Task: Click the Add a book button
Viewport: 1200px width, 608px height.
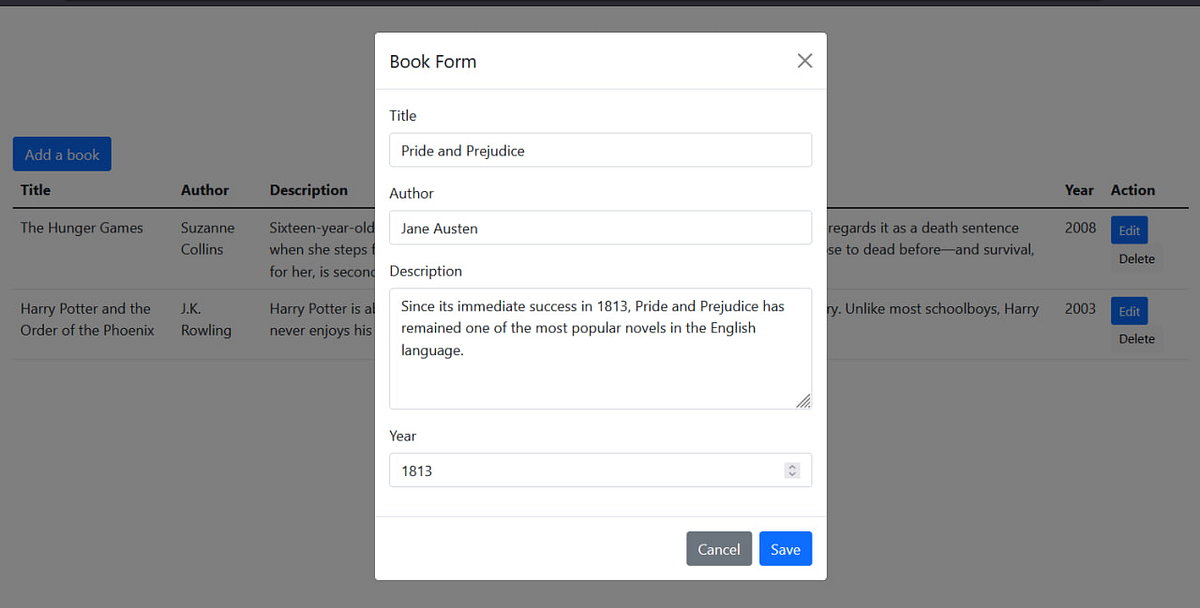Action: pyautogui.click(x=62, y=153)
